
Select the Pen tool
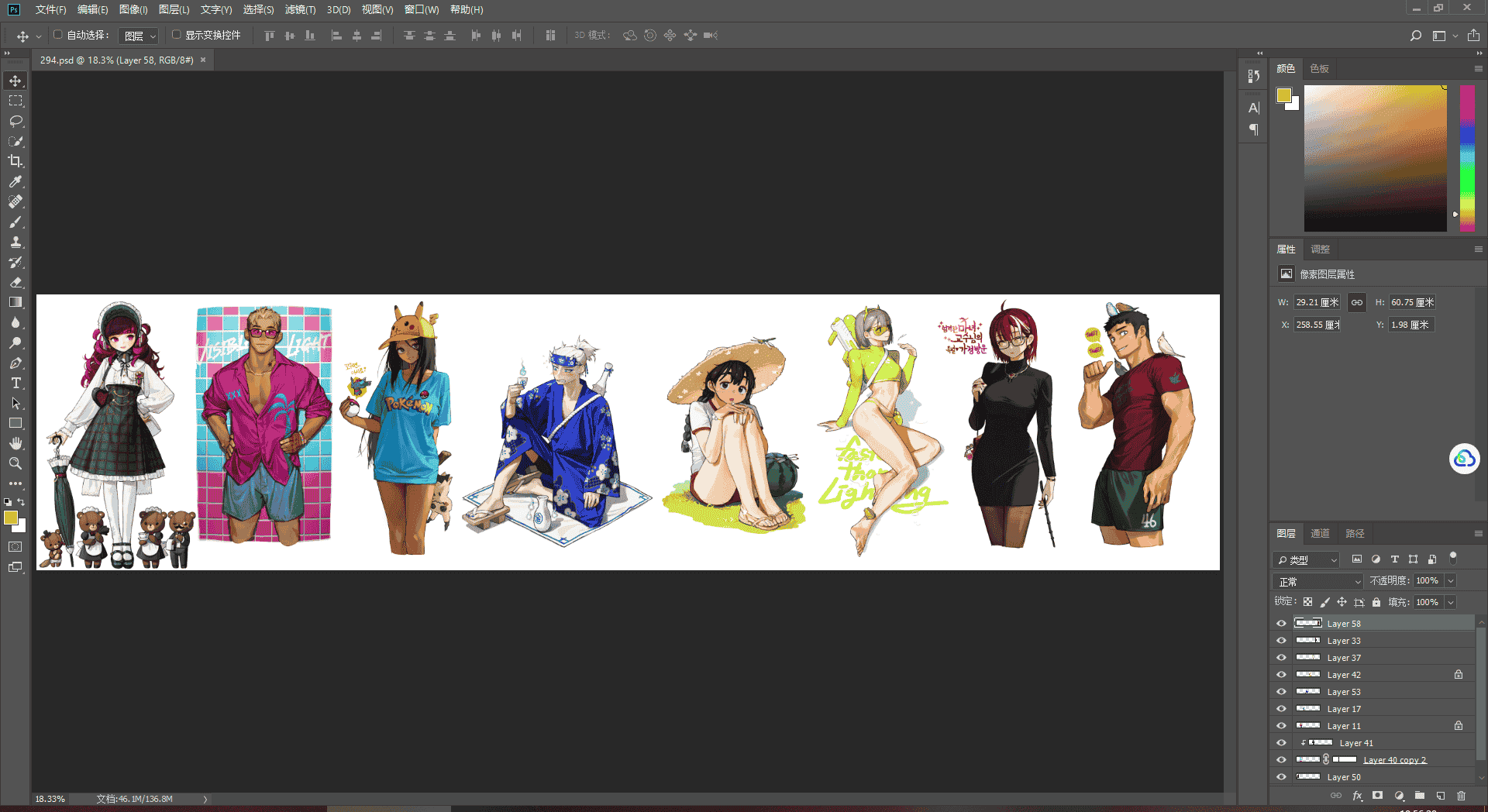(15, 363)
